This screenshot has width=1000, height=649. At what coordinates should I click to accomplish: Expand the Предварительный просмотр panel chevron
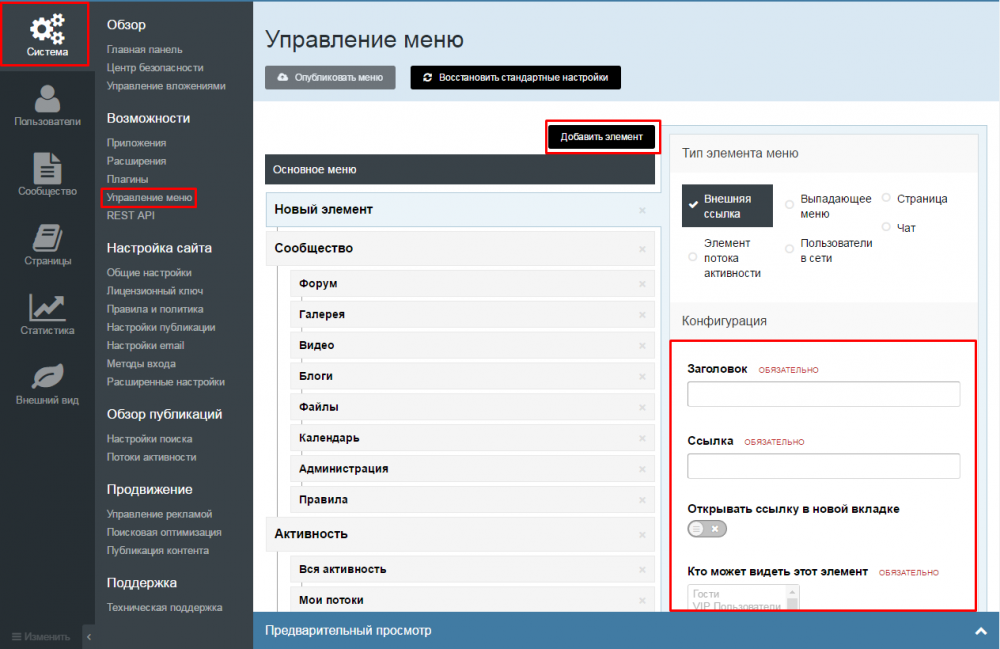[980, 631]
